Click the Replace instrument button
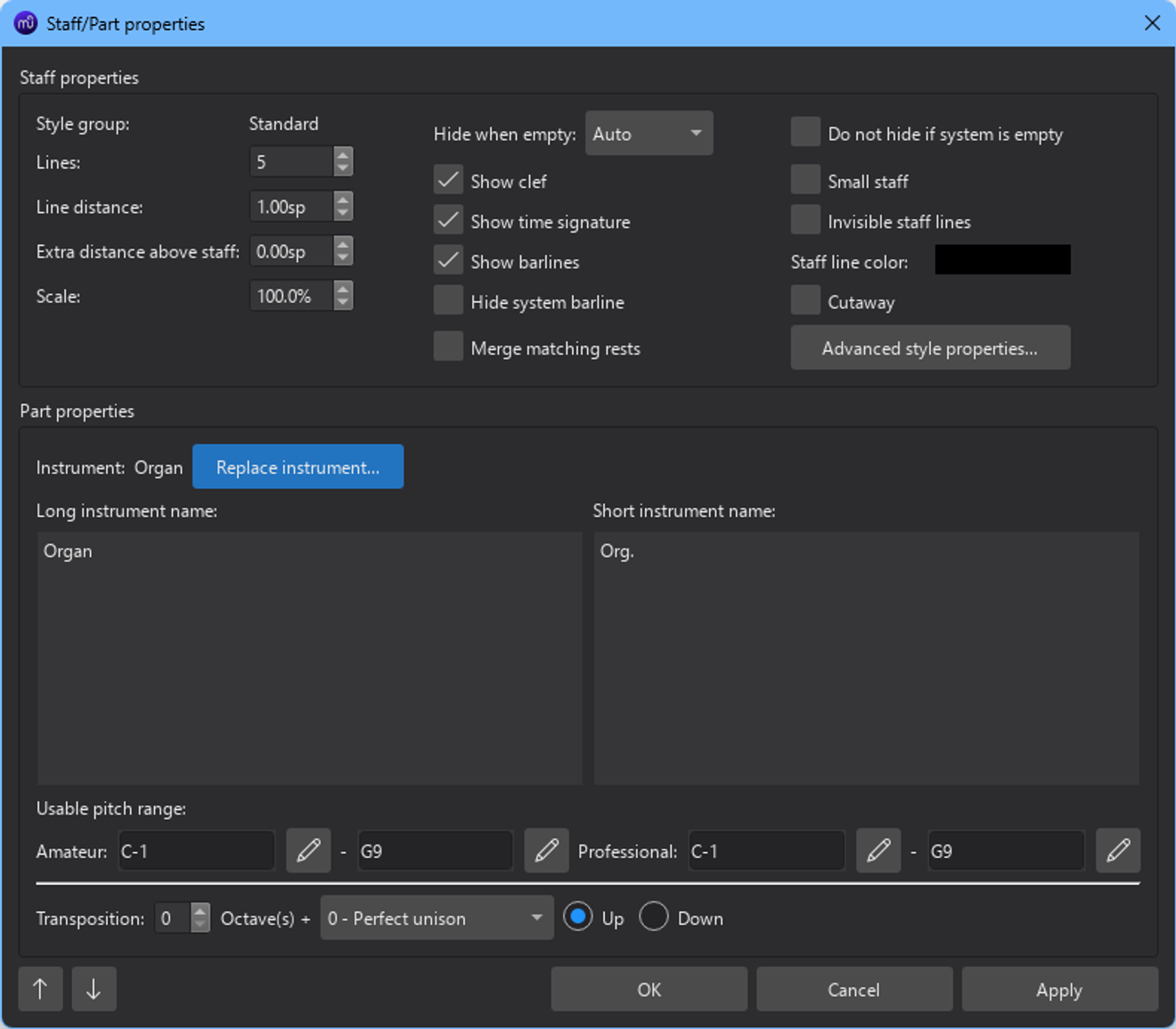The height and width of the screenshot is (1029, 1176). click(298, 467)
